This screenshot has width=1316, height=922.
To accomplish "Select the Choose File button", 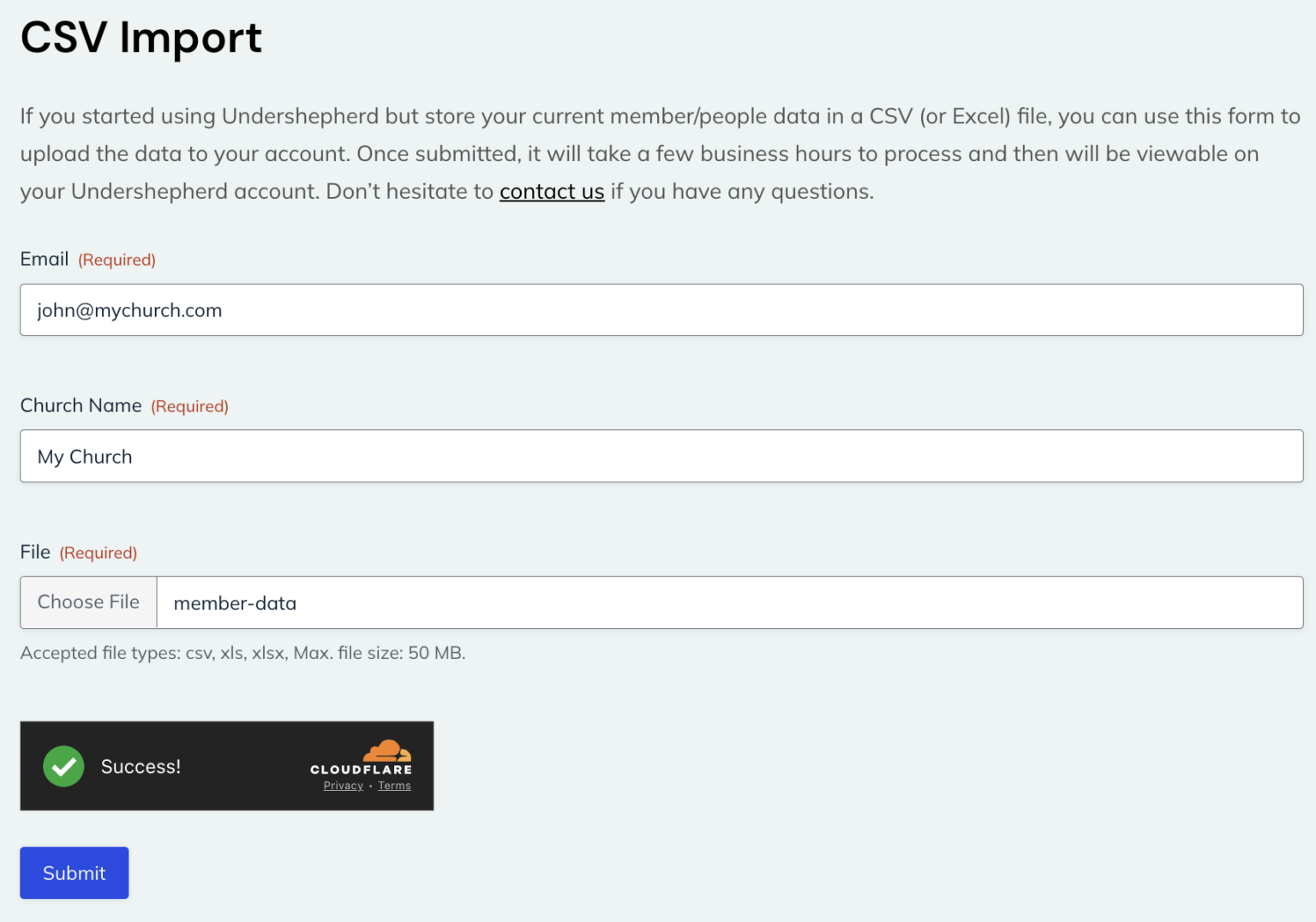I will click(x=87, y=602).
